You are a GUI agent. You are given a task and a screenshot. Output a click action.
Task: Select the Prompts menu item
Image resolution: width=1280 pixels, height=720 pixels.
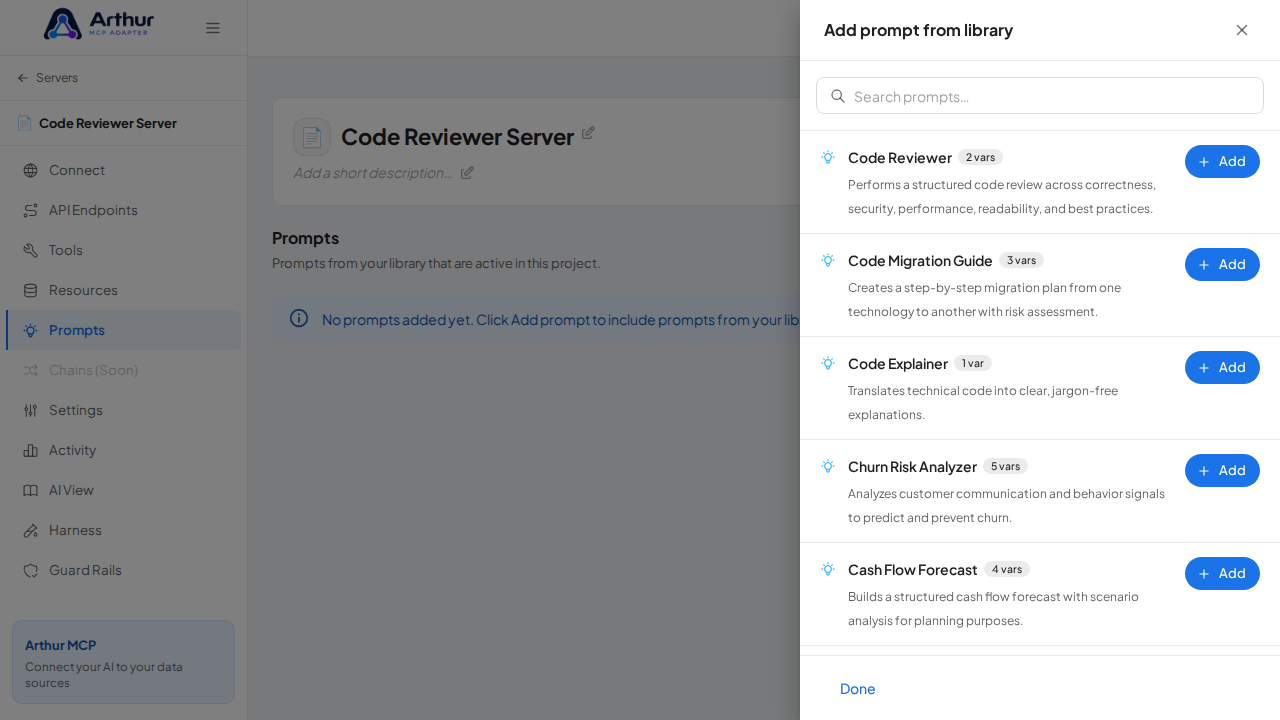(123, 330)
